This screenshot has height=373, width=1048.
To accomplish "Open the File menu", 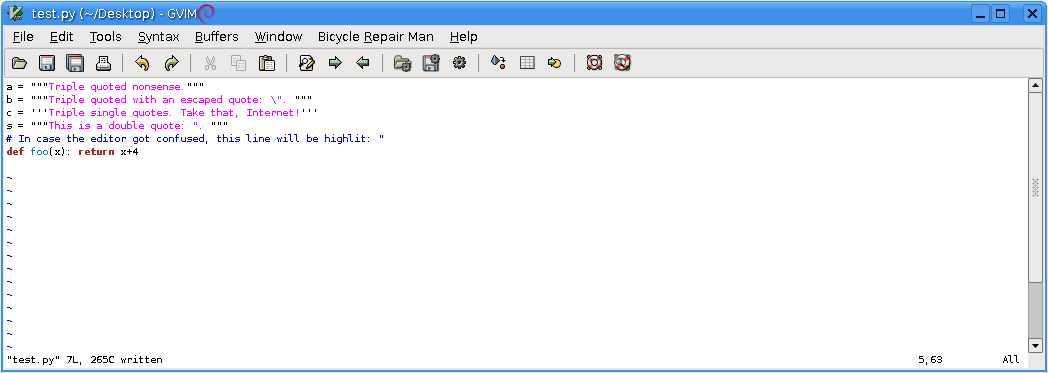I will (x=23, y=37).
